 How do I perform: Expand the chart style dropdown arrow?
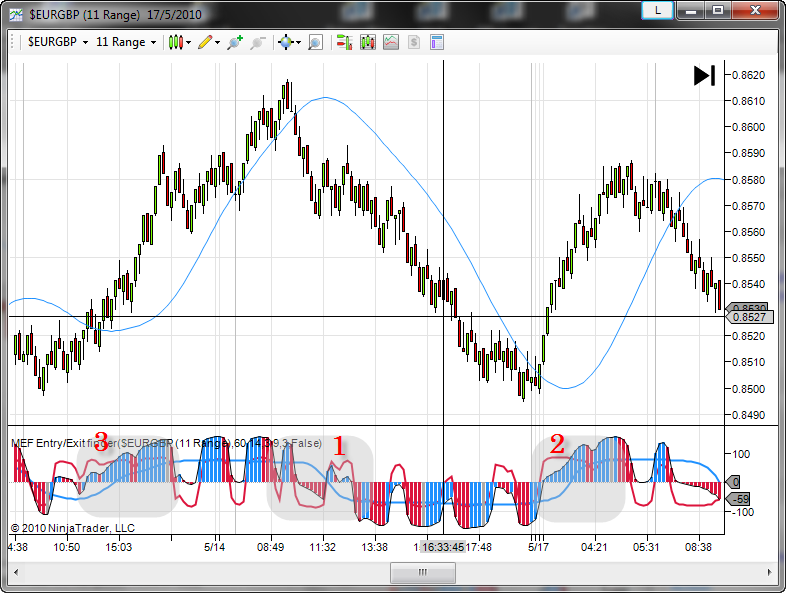pyautogui.click(x=188, y=43)
